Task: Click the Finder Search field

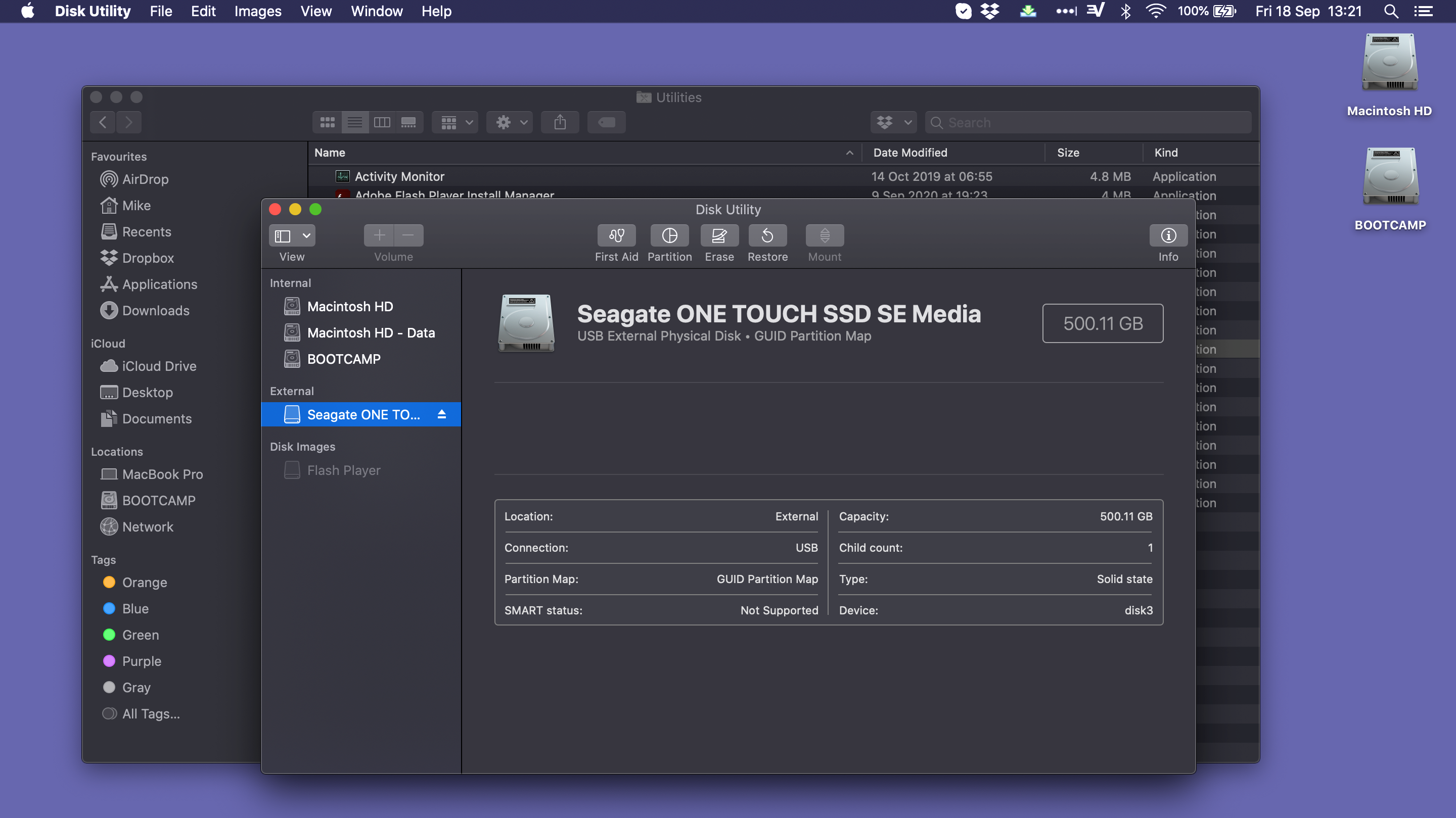Action: pos(1088,122)
